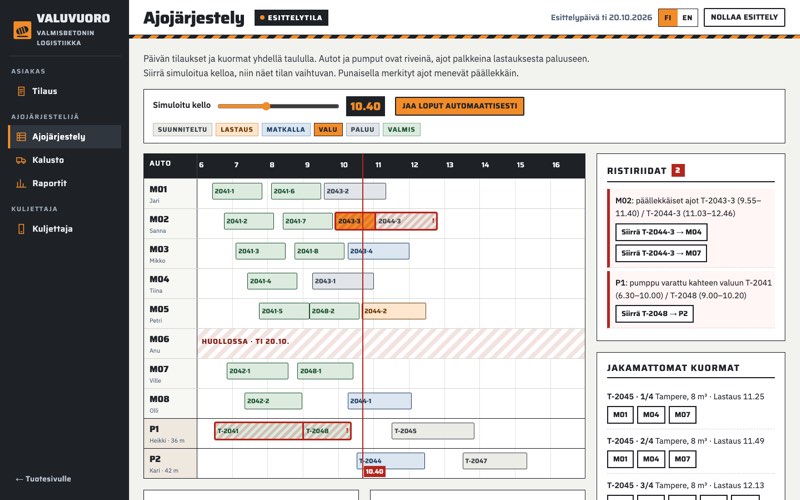Select pump job T-2045 on P1
The height and width of the screenshot is (500, 800).
click(433, 431)
